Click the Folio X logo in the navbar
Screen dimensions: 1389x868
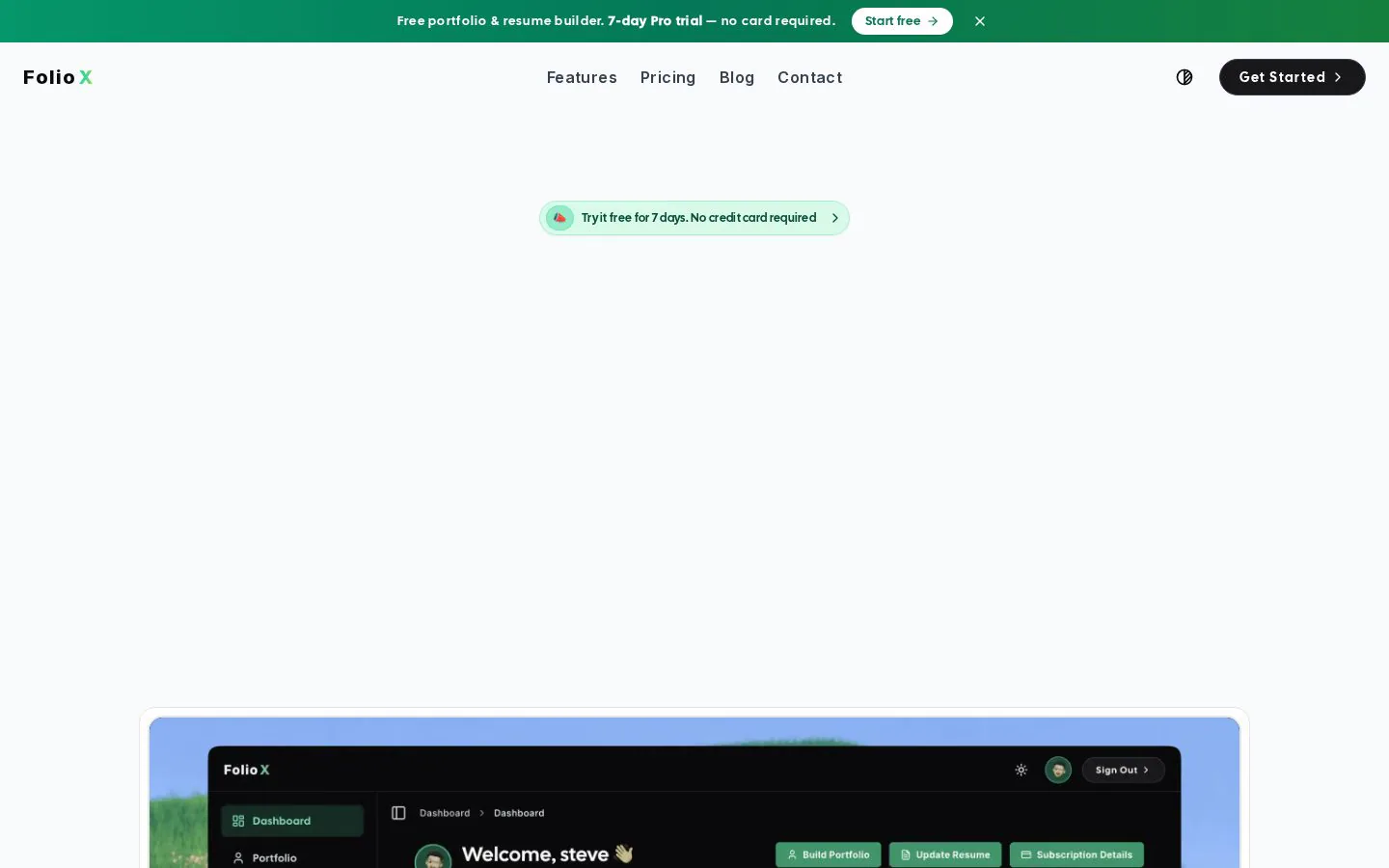[58, 77]
